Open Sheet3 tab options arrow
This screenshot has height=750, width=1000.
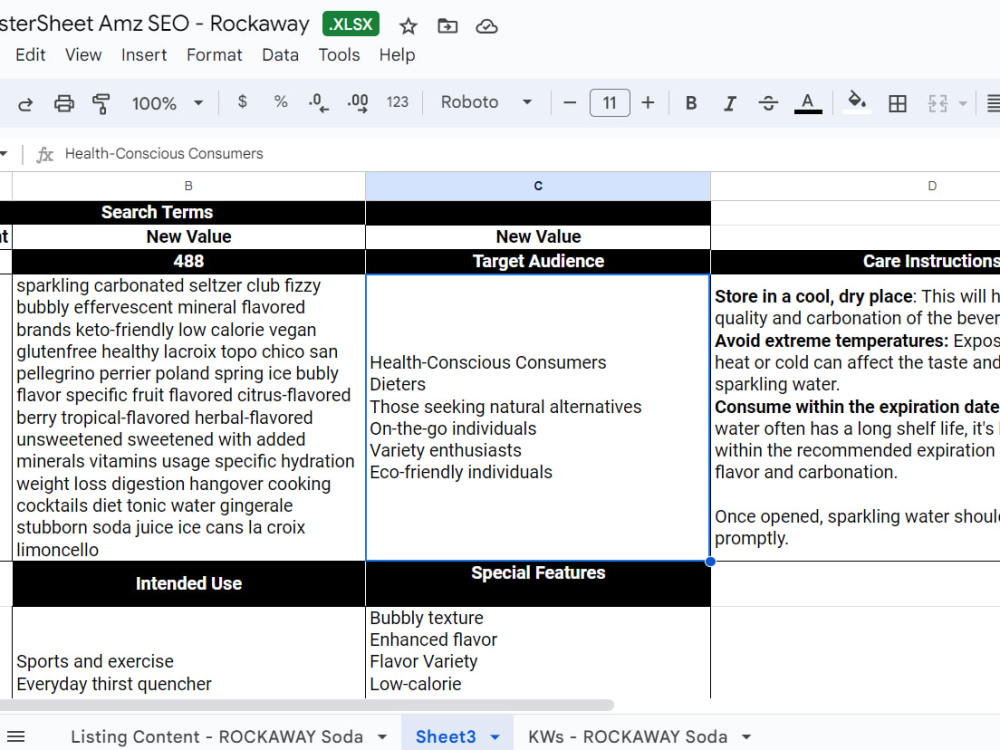click(495, 737)
